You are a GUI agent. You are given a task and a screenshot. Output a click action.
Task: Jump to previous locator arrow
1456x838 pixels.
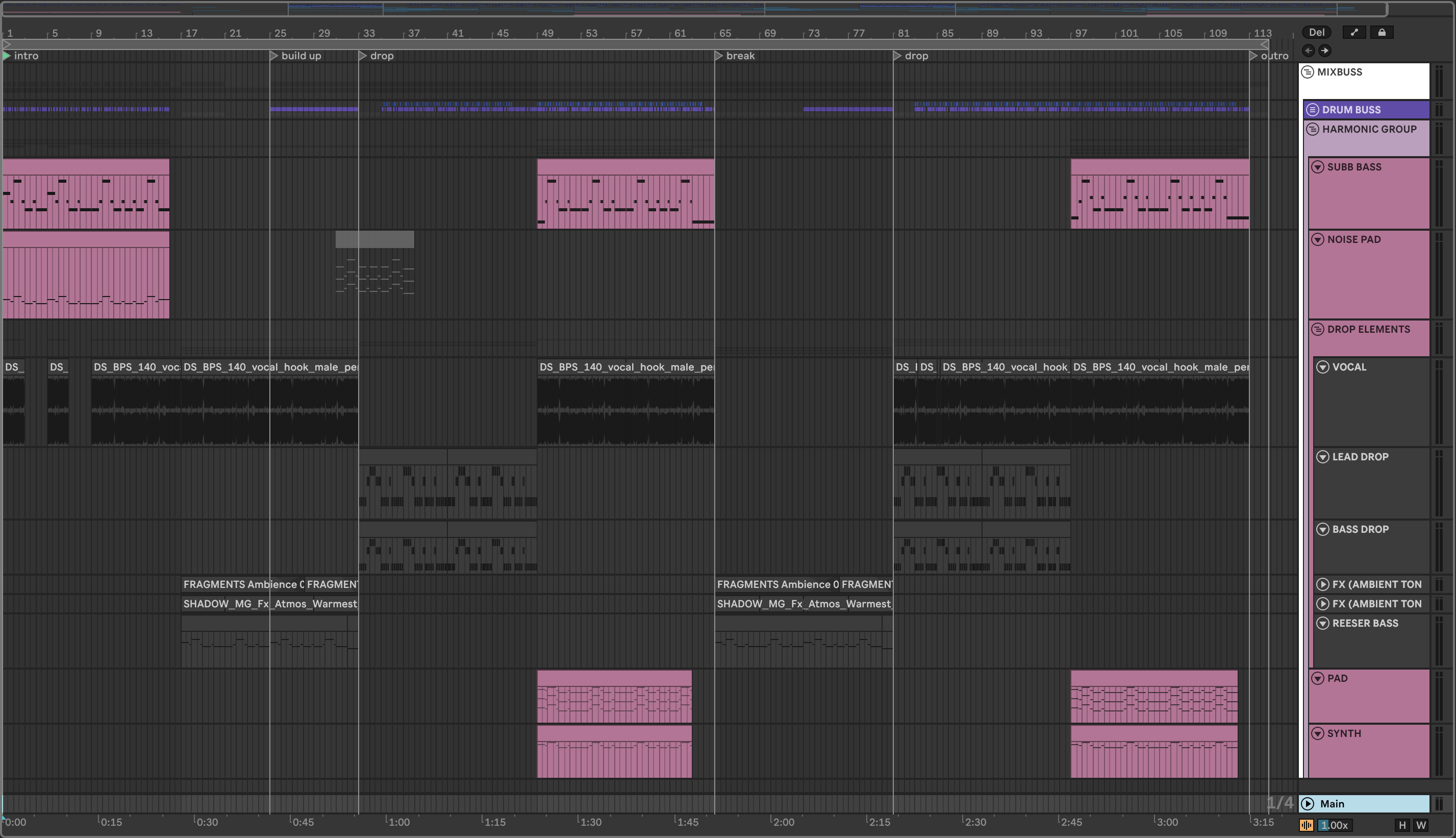(1309, 51)
